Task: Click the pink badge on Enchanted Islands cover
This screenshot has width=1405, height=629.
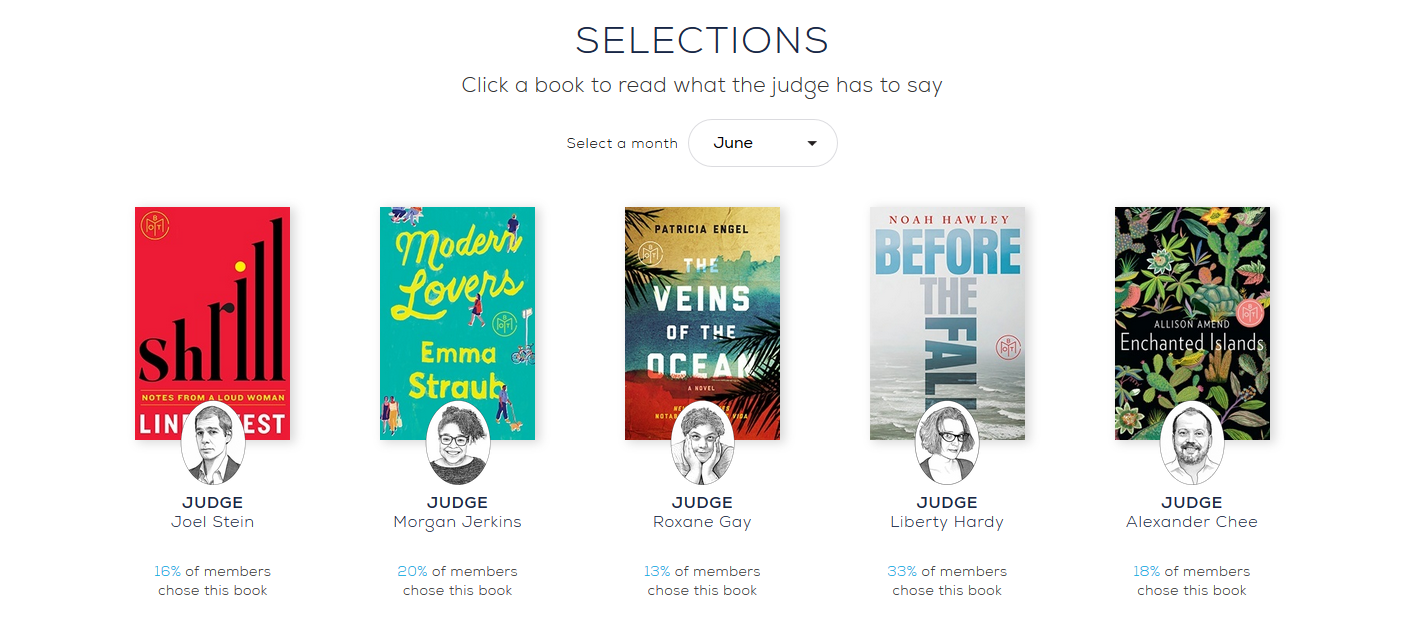Action: coord(1249,313)
